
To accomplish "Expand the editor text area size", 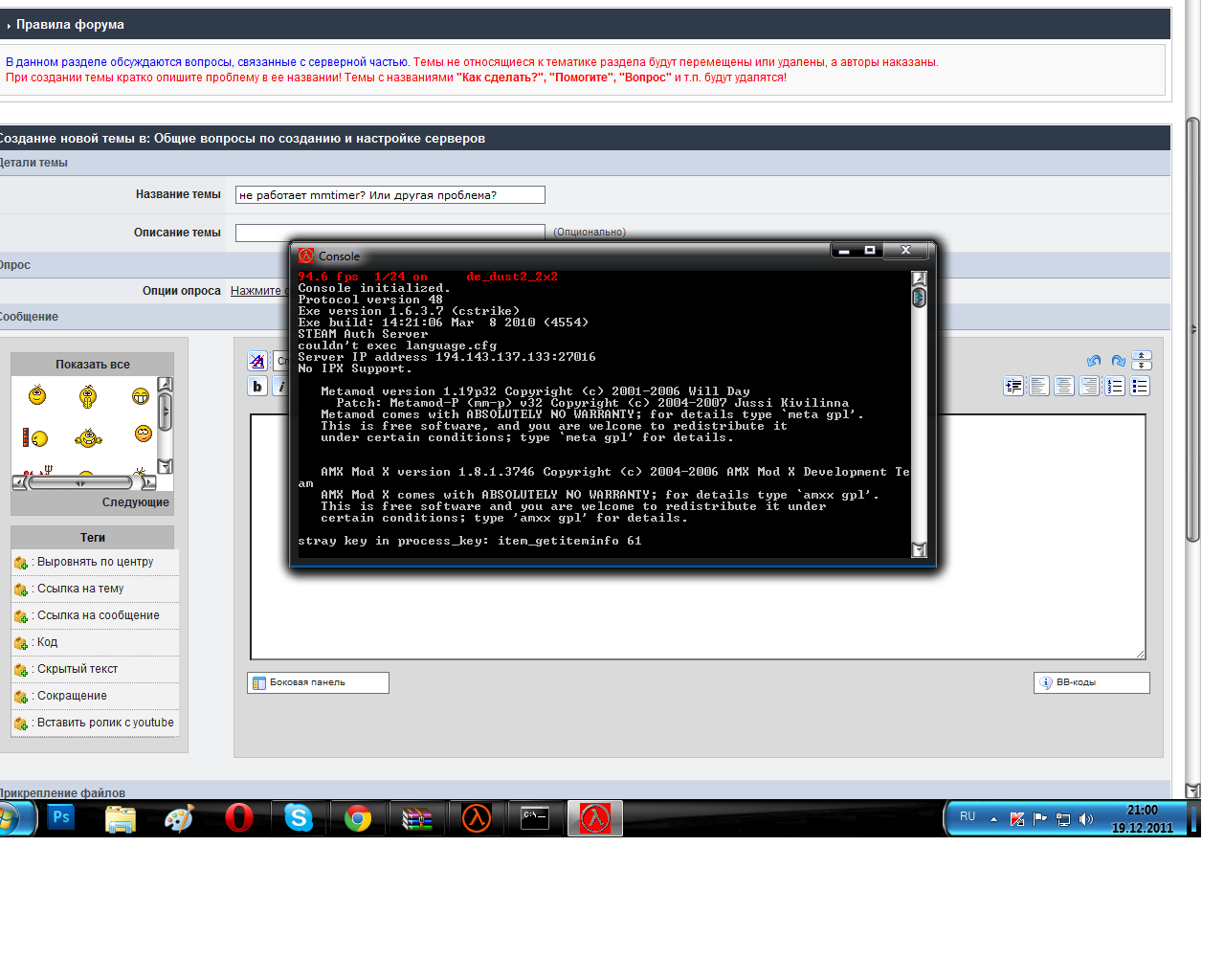I will pyautogui.click(x=1142, y=366).
